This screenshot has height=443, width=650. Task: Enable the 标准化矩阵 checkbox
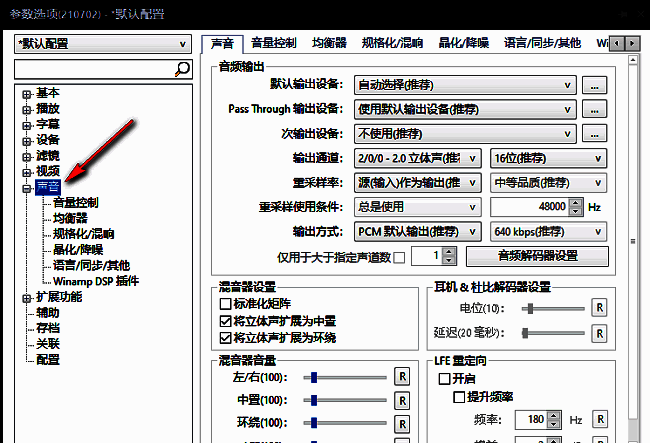point(225,303)
